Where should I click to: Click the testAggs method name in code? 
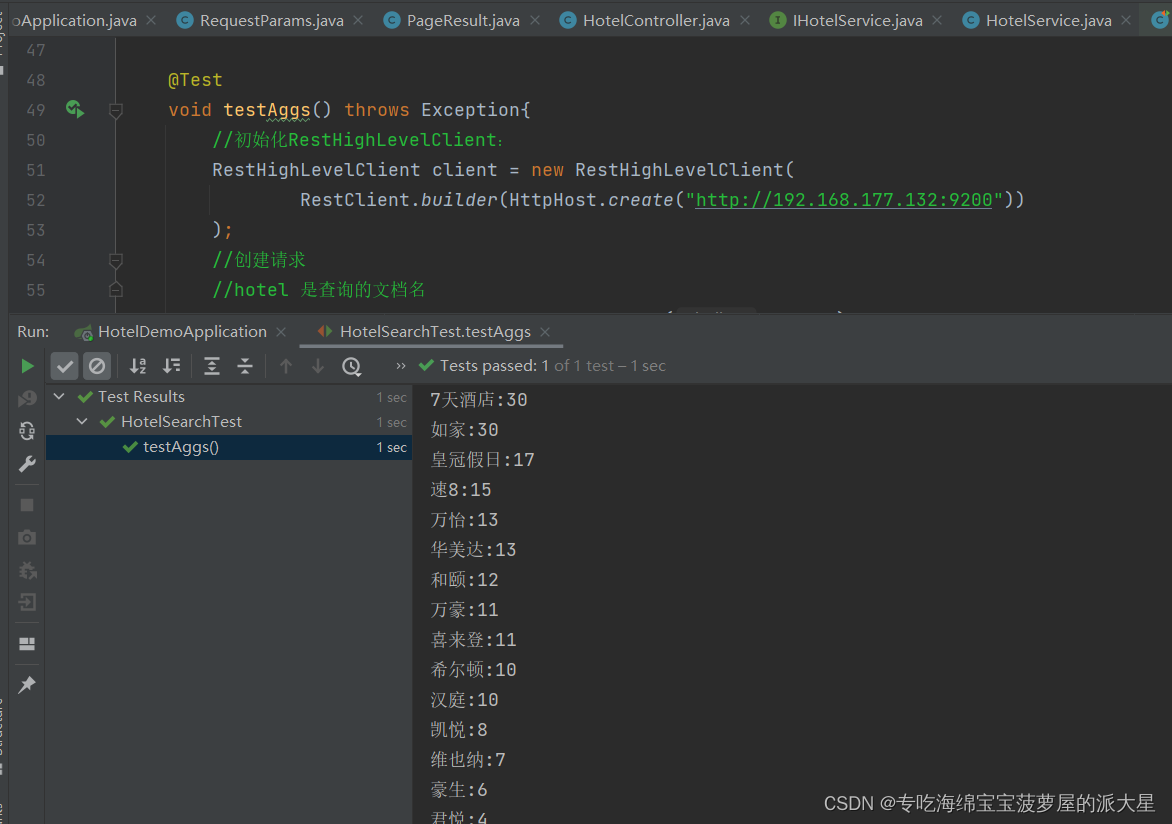(266, 110)
